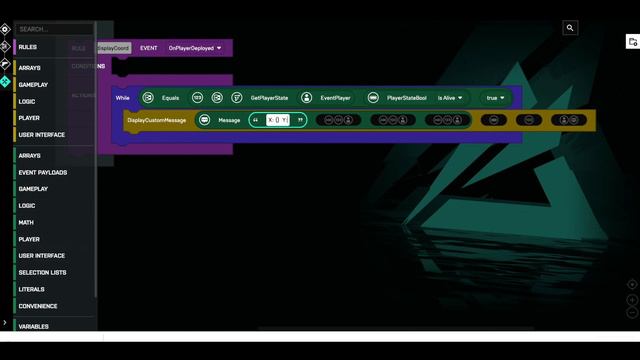The width and height of the screenshot is (640, 360).
Task: Click the EVENT label on the rule block
Action: click(149, 48)
